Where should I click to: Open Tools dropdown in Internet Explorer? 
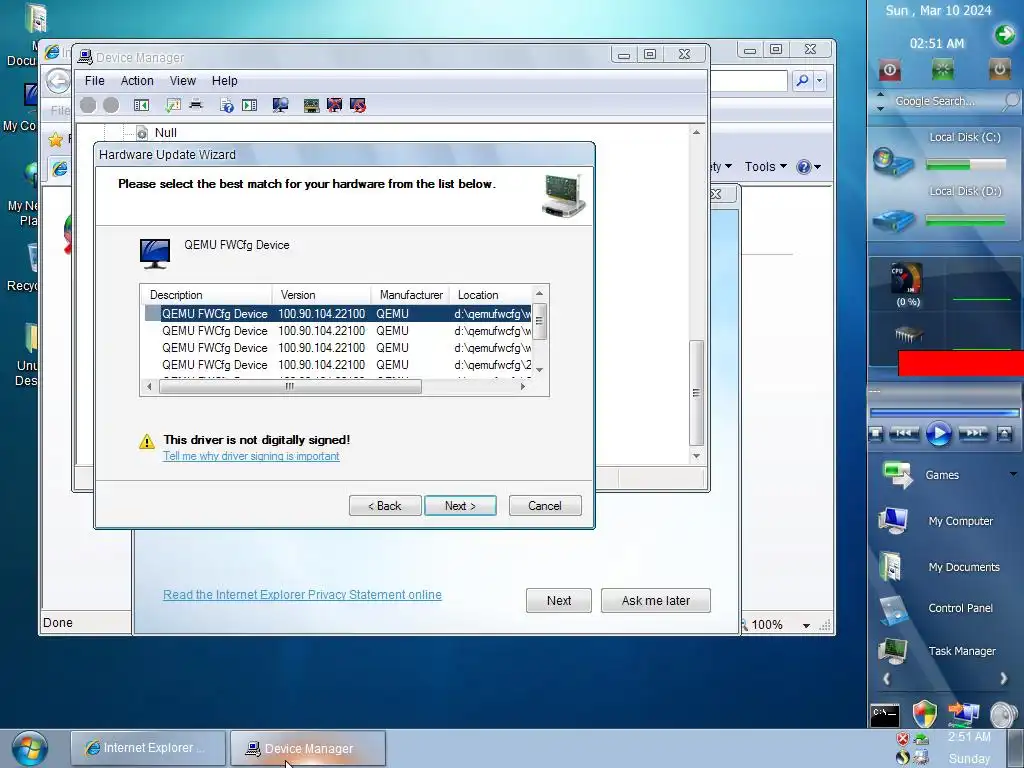[x=765, y=167]
